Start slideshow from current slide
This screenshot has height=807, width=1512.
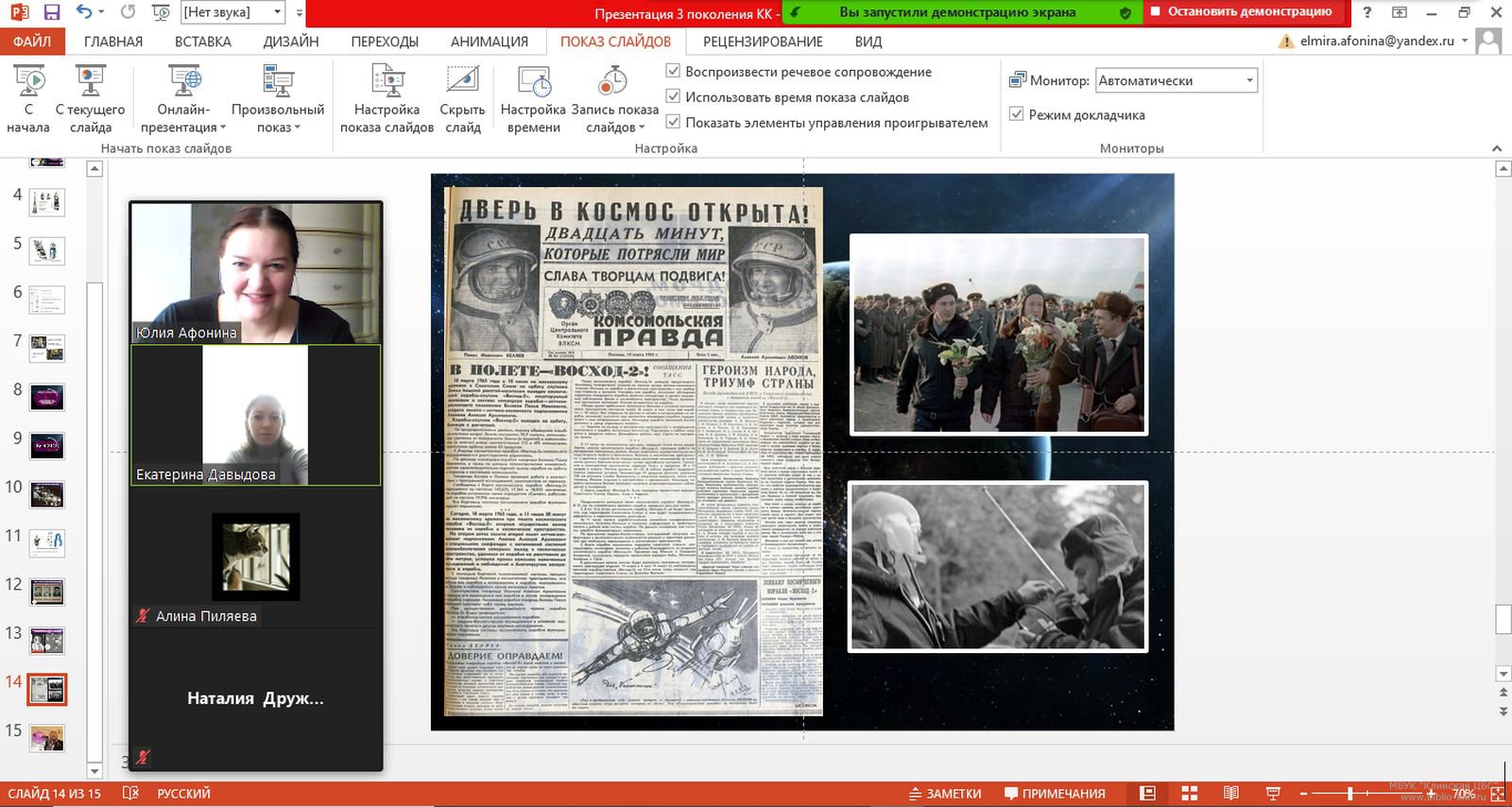pyautogui.click(x=90, y=99)
